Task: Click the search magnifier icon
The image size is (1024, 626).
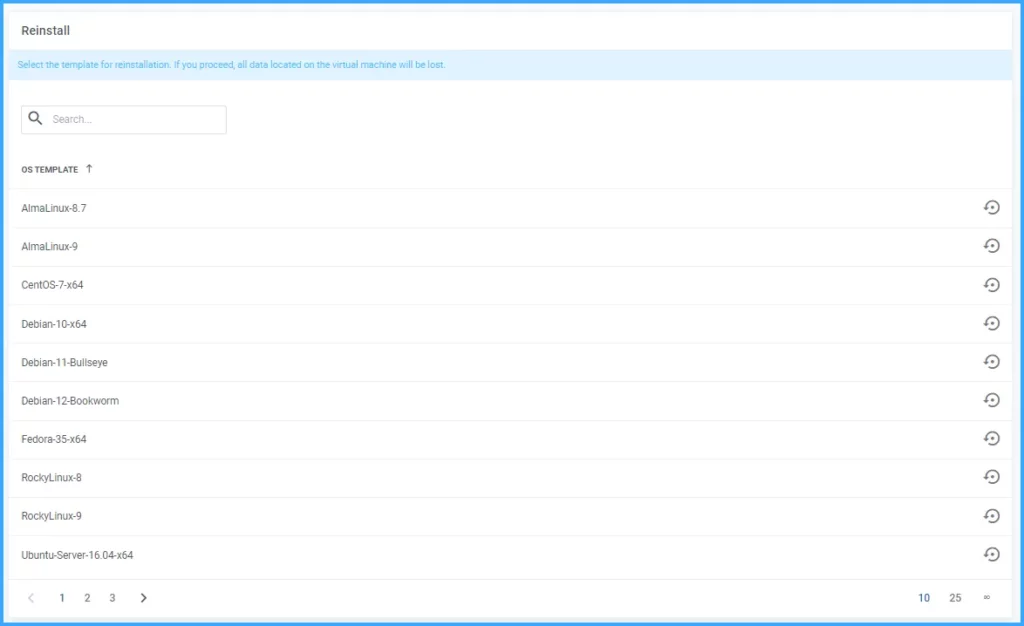Action: tap(36, 119)
